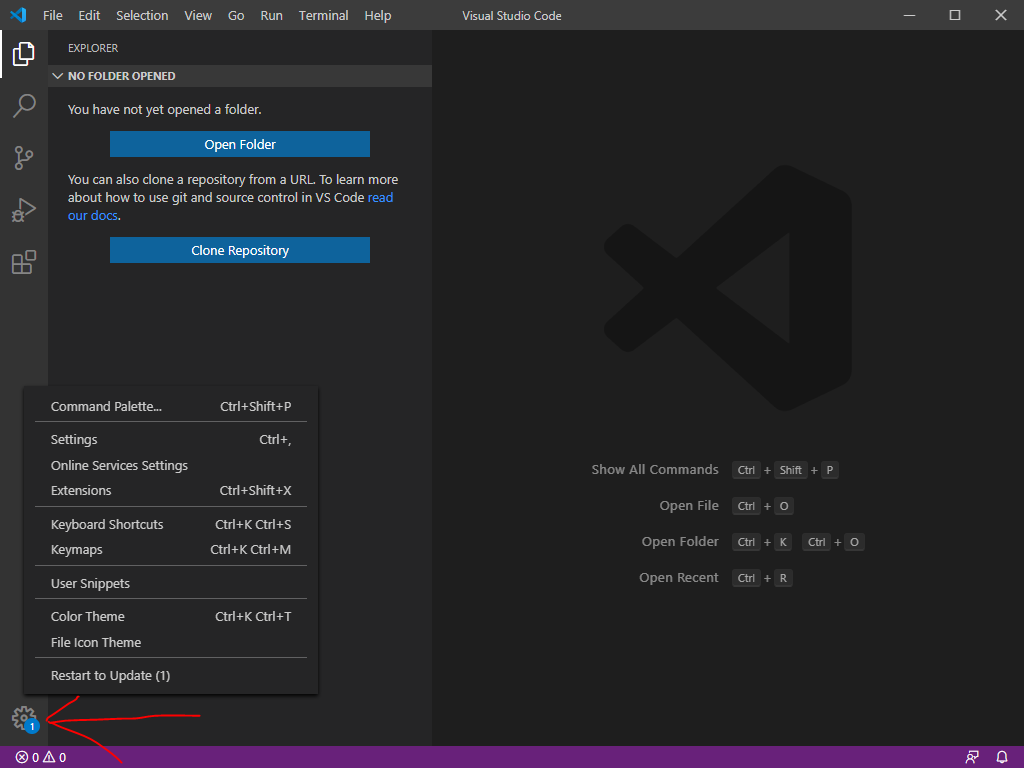1024x768 pixels.
Task: Click 'Open File' hint text
Action: point(689,505)
